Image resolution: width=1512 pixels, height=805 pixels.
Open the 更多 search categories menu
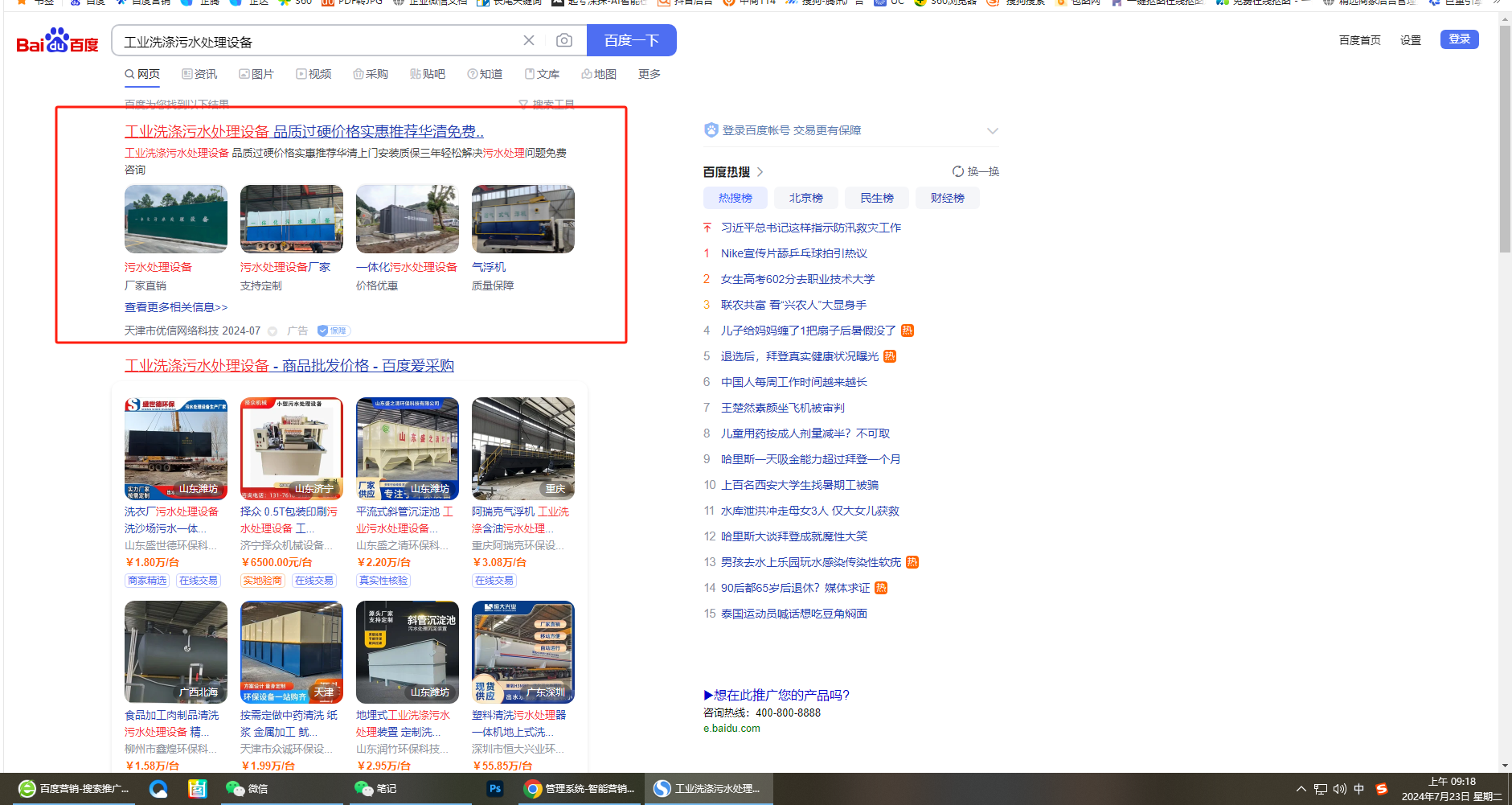pyautogui.click(x=649, y=74)
